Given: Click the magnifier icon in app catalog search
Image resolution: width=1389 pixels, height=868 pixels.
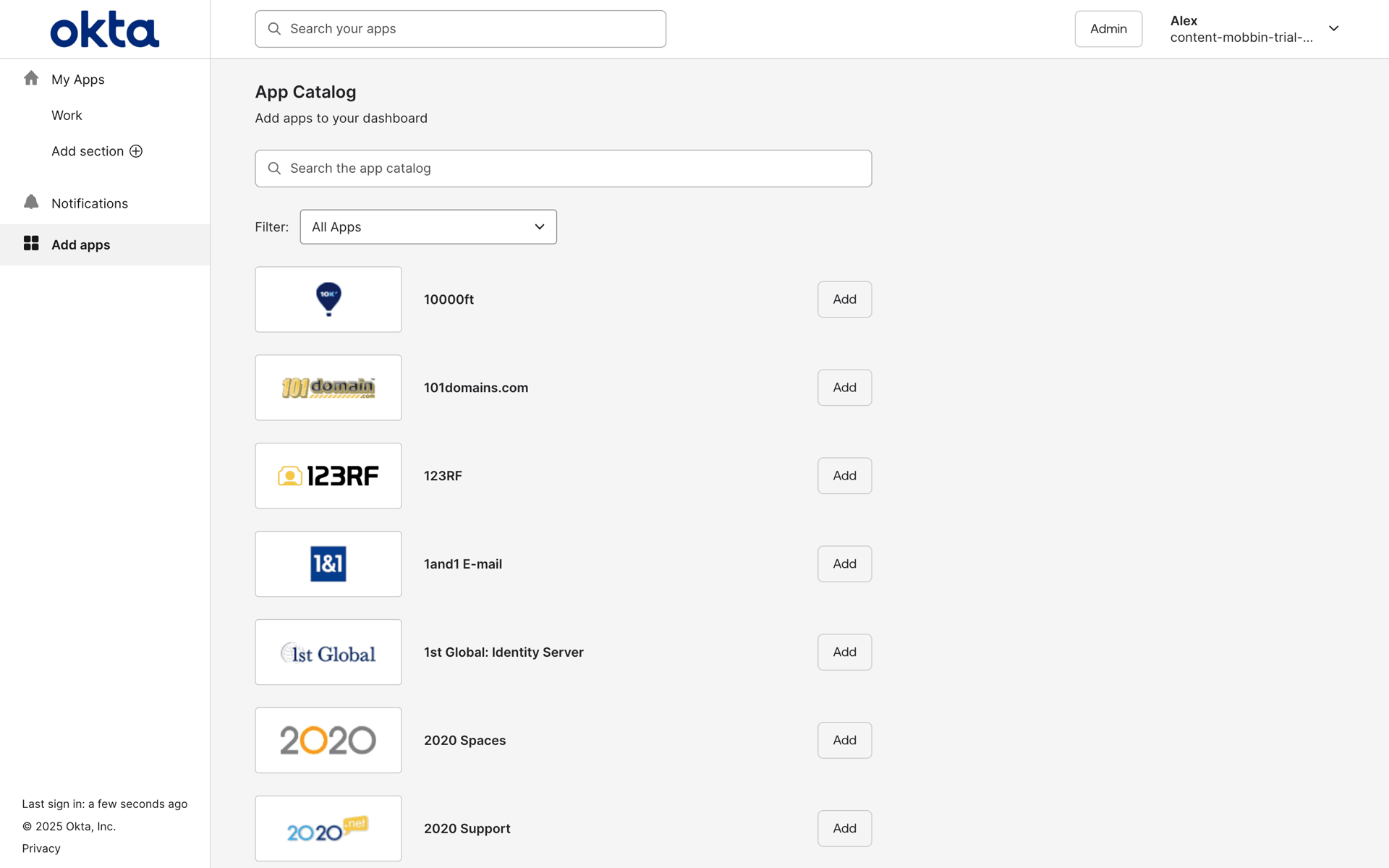Looking at the screenshot, I should [274, 169].
